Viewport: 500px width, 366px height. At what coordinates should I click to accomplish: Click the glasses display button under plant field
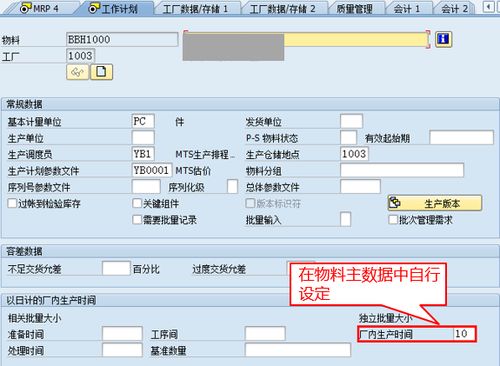pyautogui.click(x=78, y=72)
